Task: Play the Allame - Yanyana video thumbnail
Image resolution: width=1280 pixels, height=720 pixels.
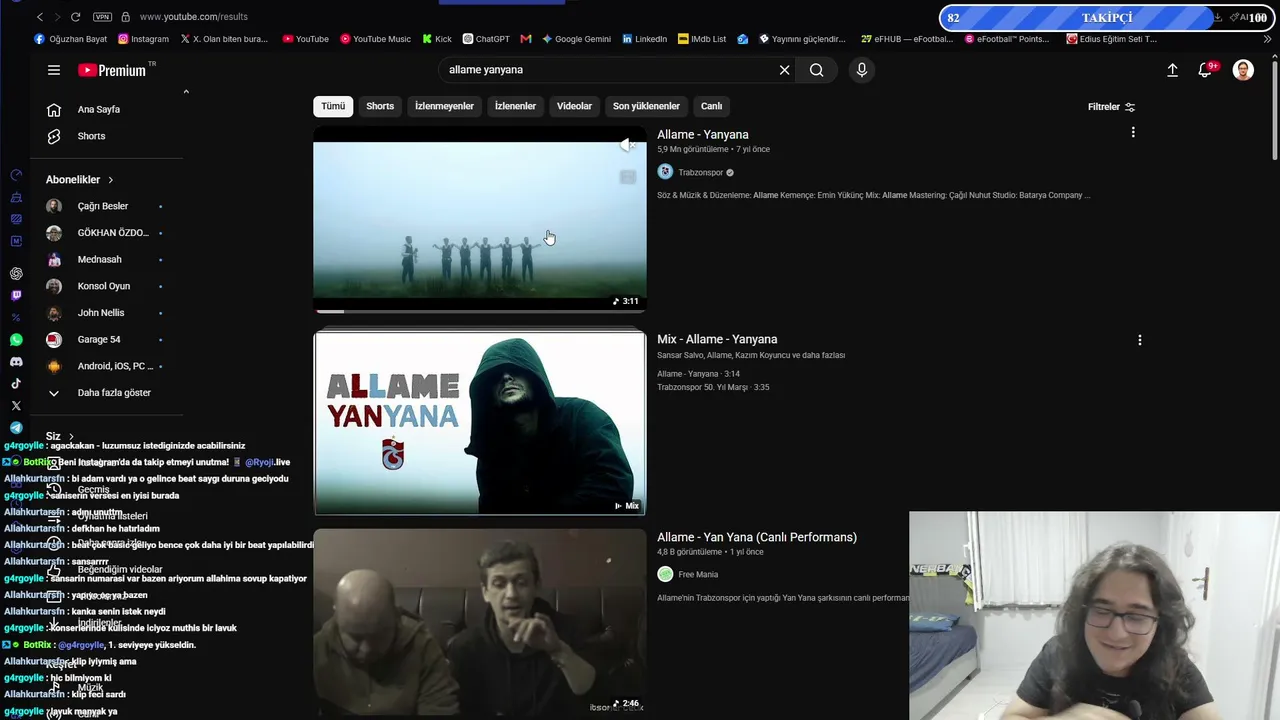Action: 480,219
